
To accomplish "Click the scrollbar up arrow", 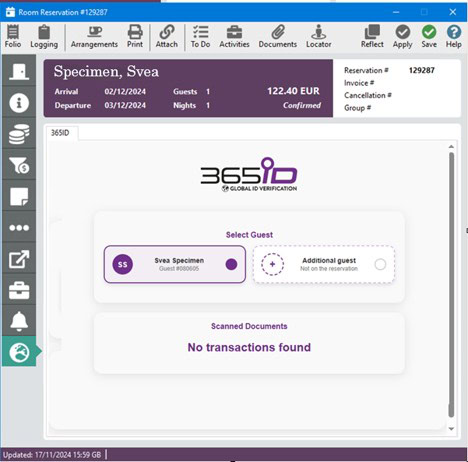I will [x=451, y=146].
